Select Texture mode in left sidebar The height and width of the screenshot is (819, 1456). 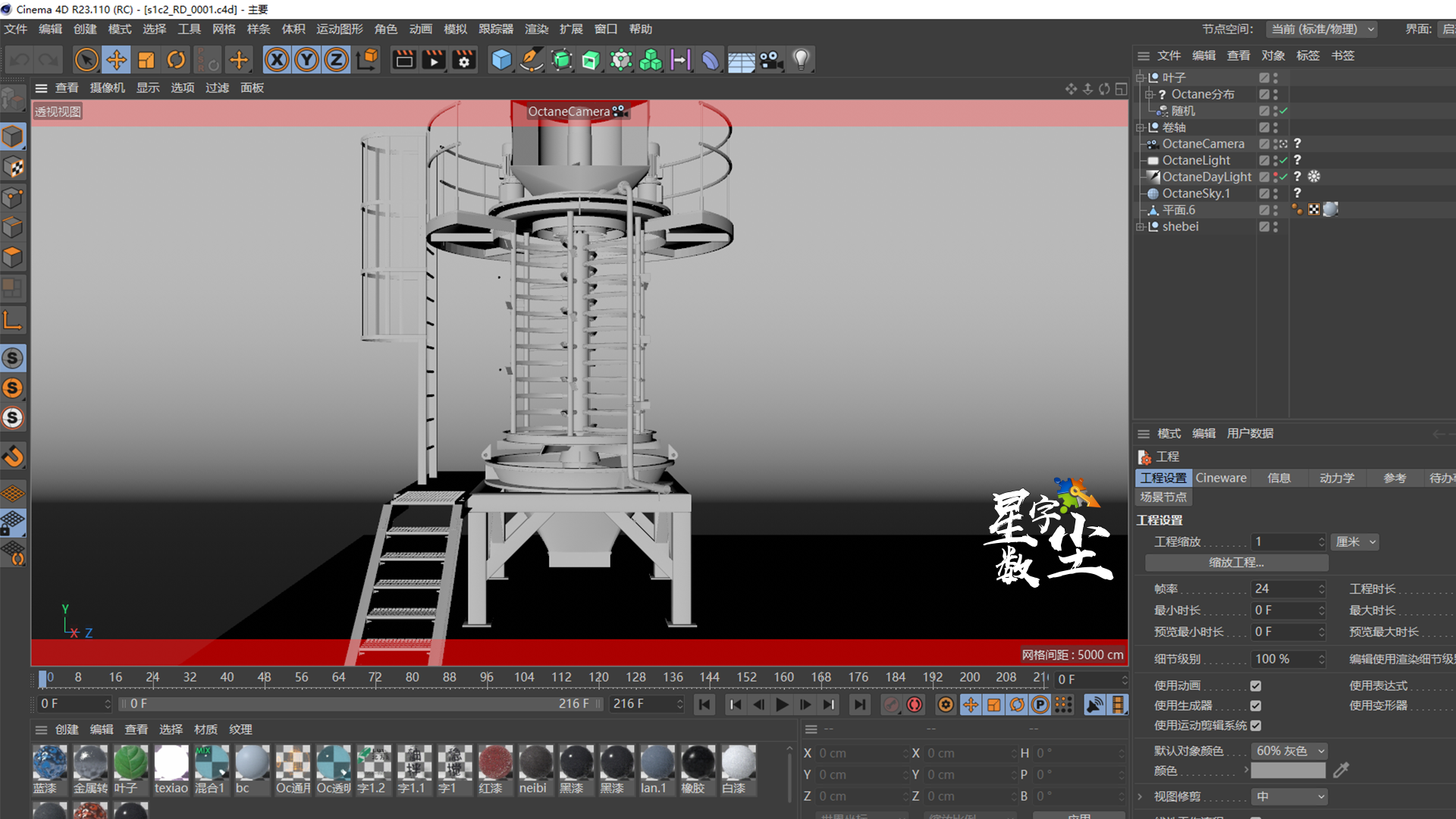13,167
